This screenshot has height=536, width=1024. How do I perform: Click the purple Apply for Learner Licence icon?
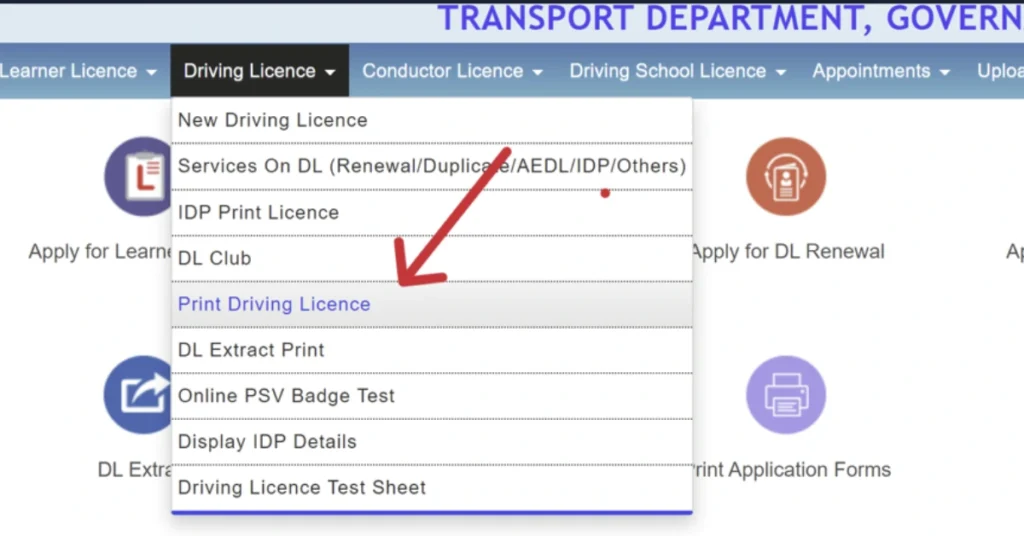click(x=140, y=177)
